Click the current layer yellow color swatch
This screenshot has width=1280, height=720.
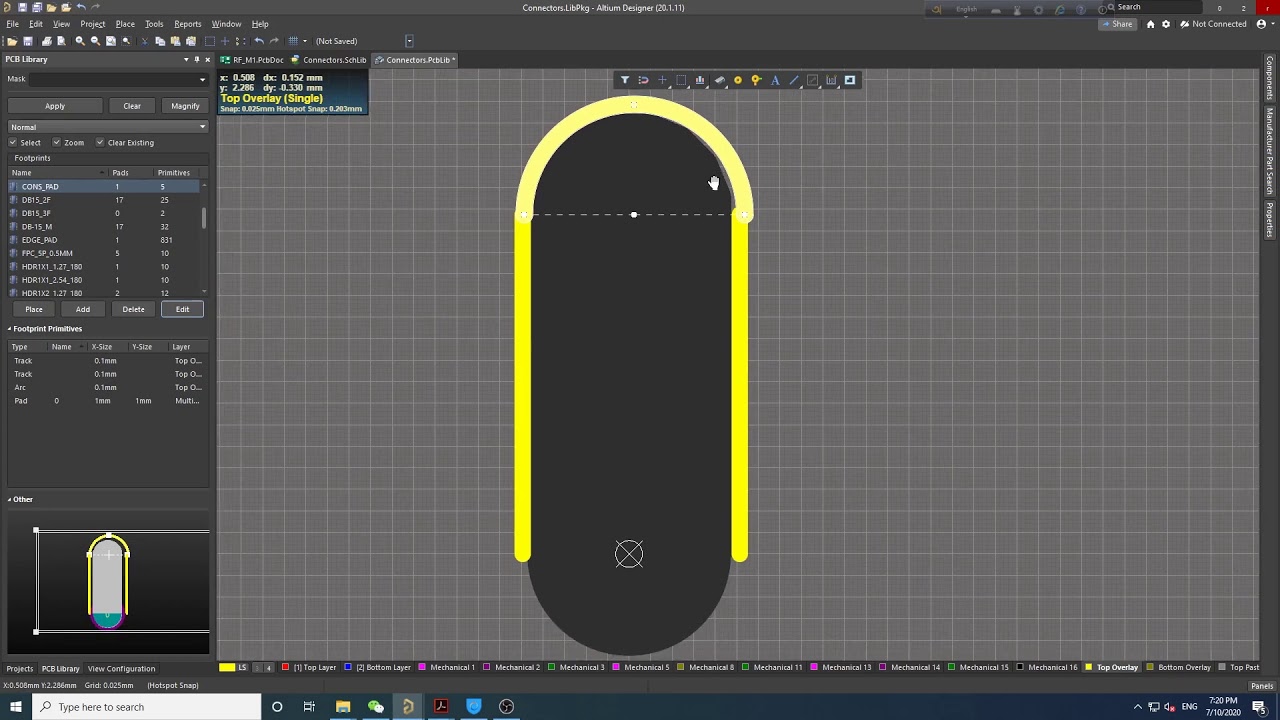(227, 667)
